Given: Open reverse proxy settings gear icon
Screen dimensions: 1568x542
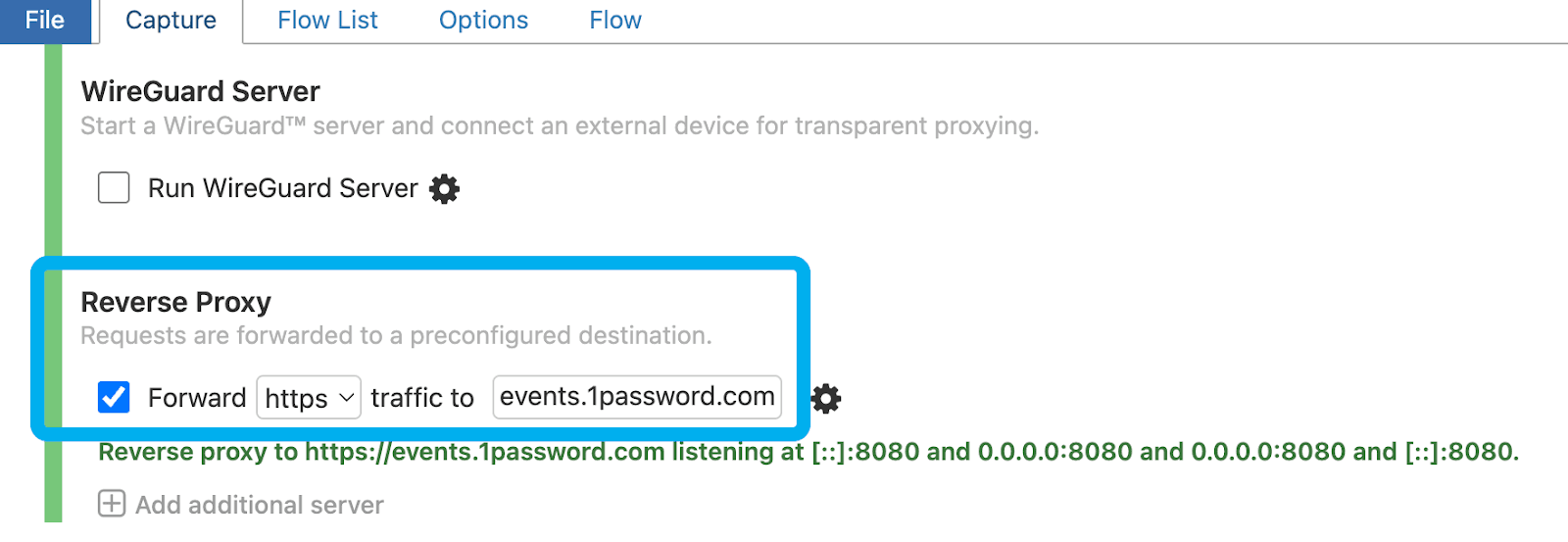Looking at the screenshot, I should [826, 399].
